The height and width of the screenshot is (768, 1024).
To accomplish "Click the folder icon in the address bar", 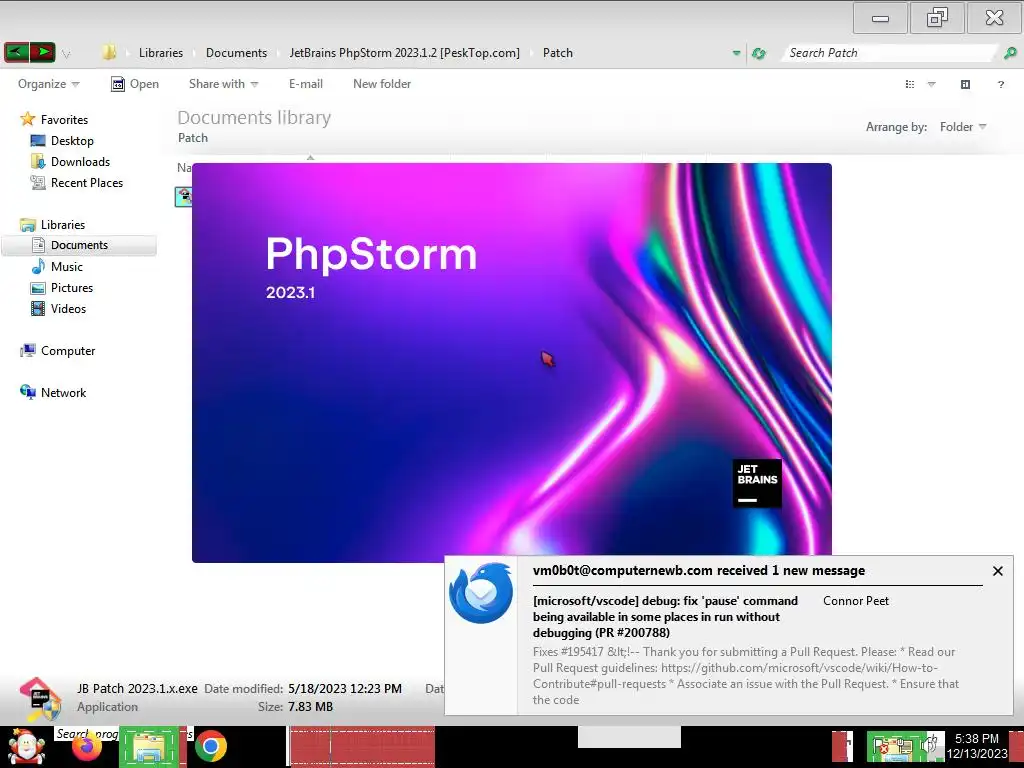I will [109, 52].
